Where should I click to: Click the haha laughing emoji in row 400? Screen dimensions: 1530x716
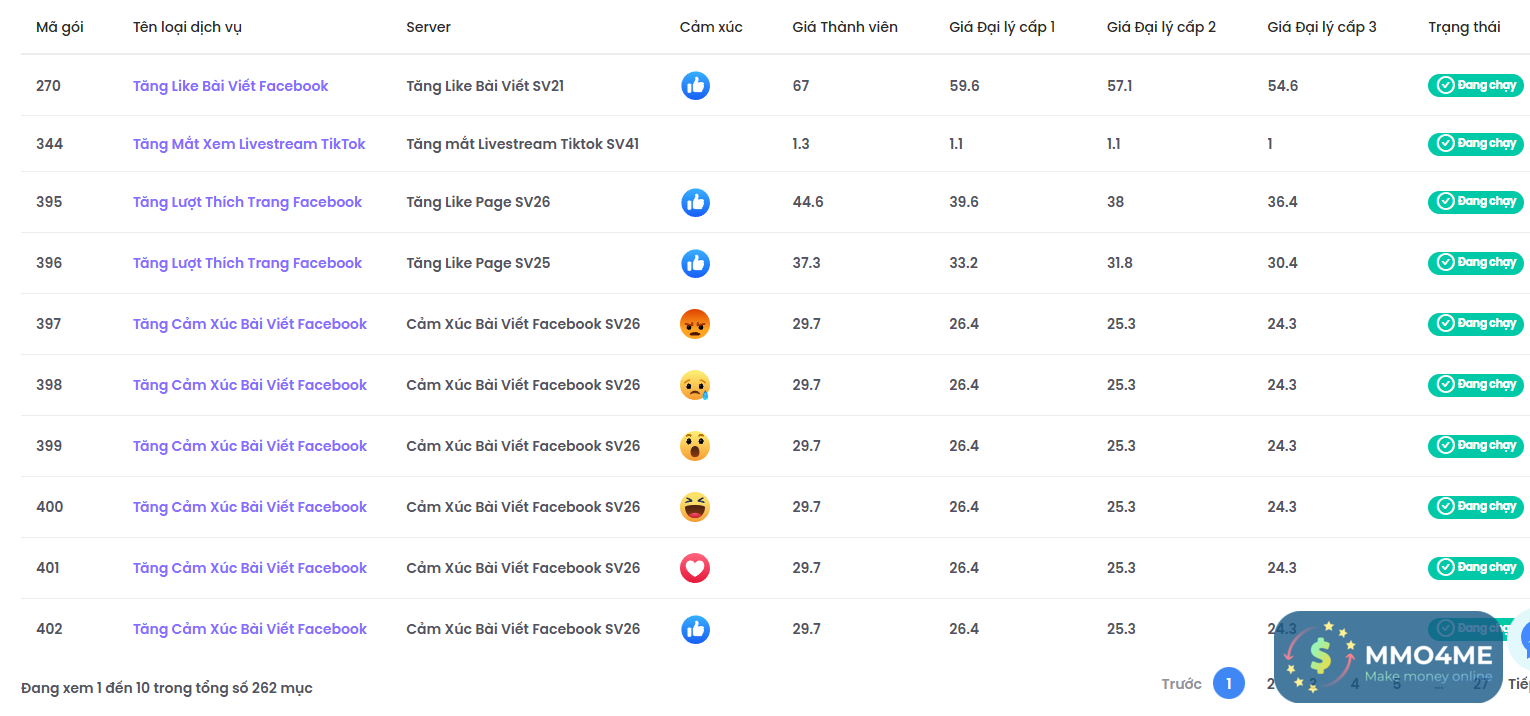tap(695, 507)
